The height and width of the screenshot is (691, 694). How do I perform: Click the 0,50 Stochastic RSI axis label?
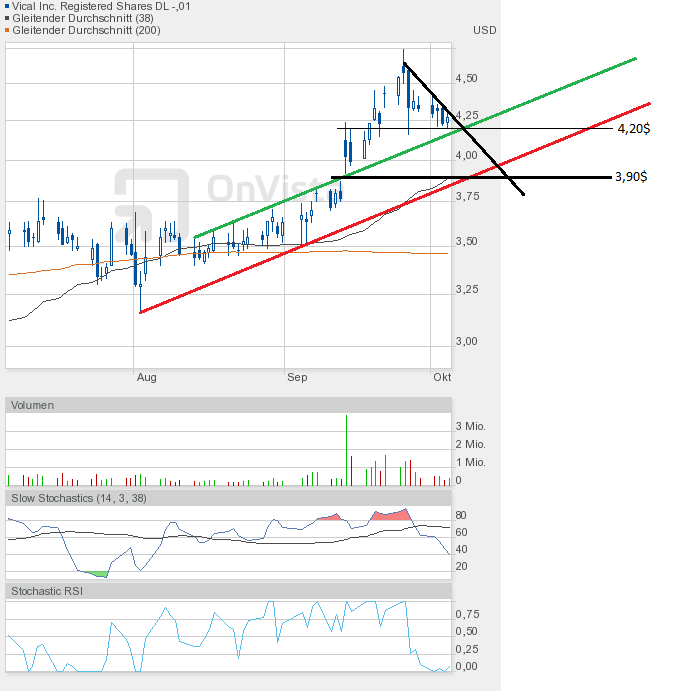[467, 631]
